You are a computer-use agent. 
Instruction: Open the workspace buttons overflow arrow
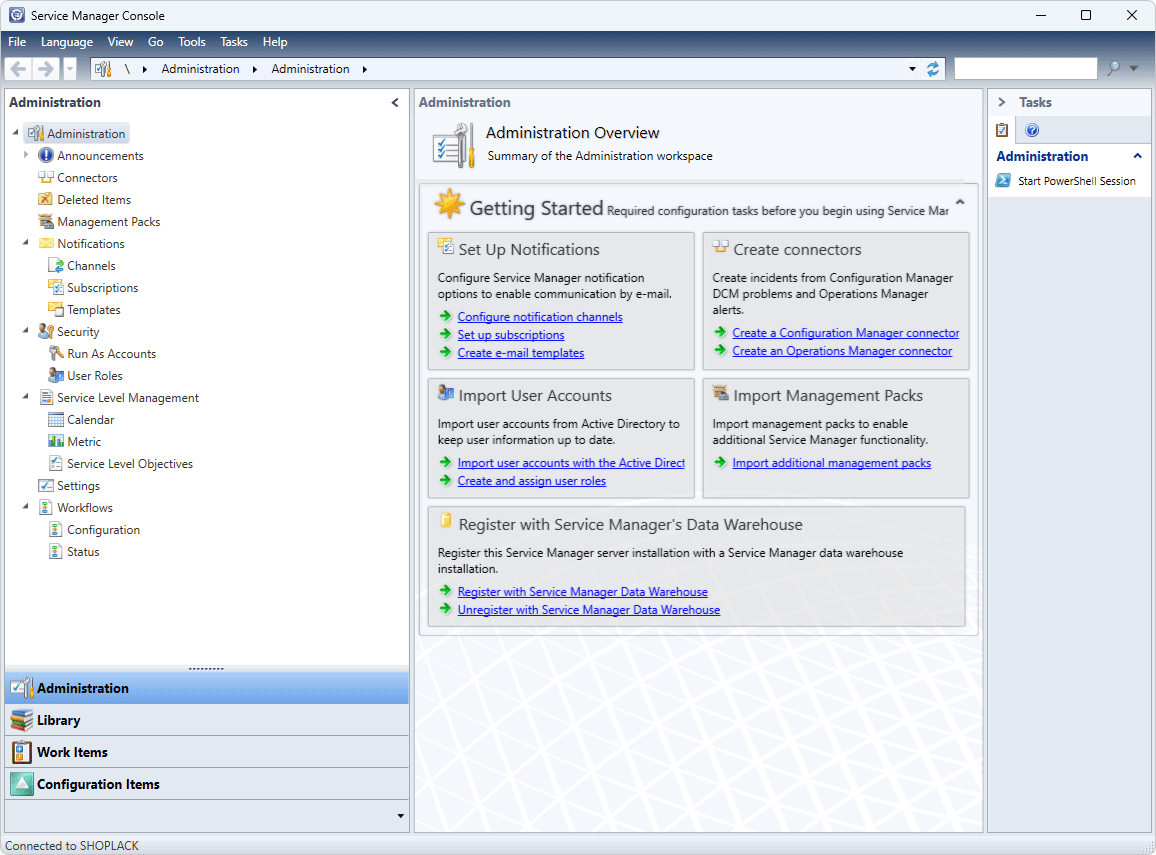click(x=400, y=816)
